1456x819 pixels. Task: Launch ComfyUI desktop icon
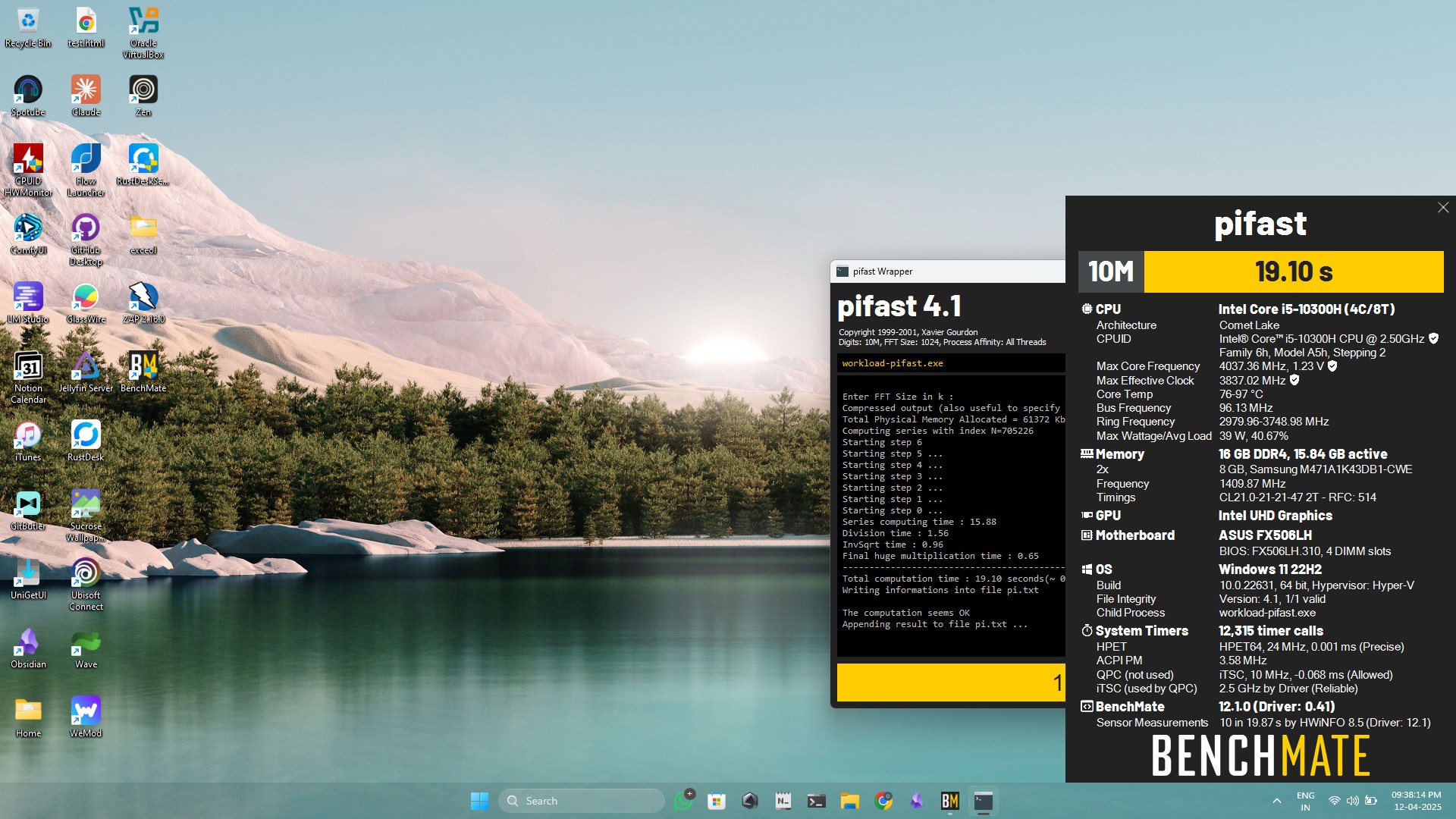pyautogui.click(x=28, y=234)
